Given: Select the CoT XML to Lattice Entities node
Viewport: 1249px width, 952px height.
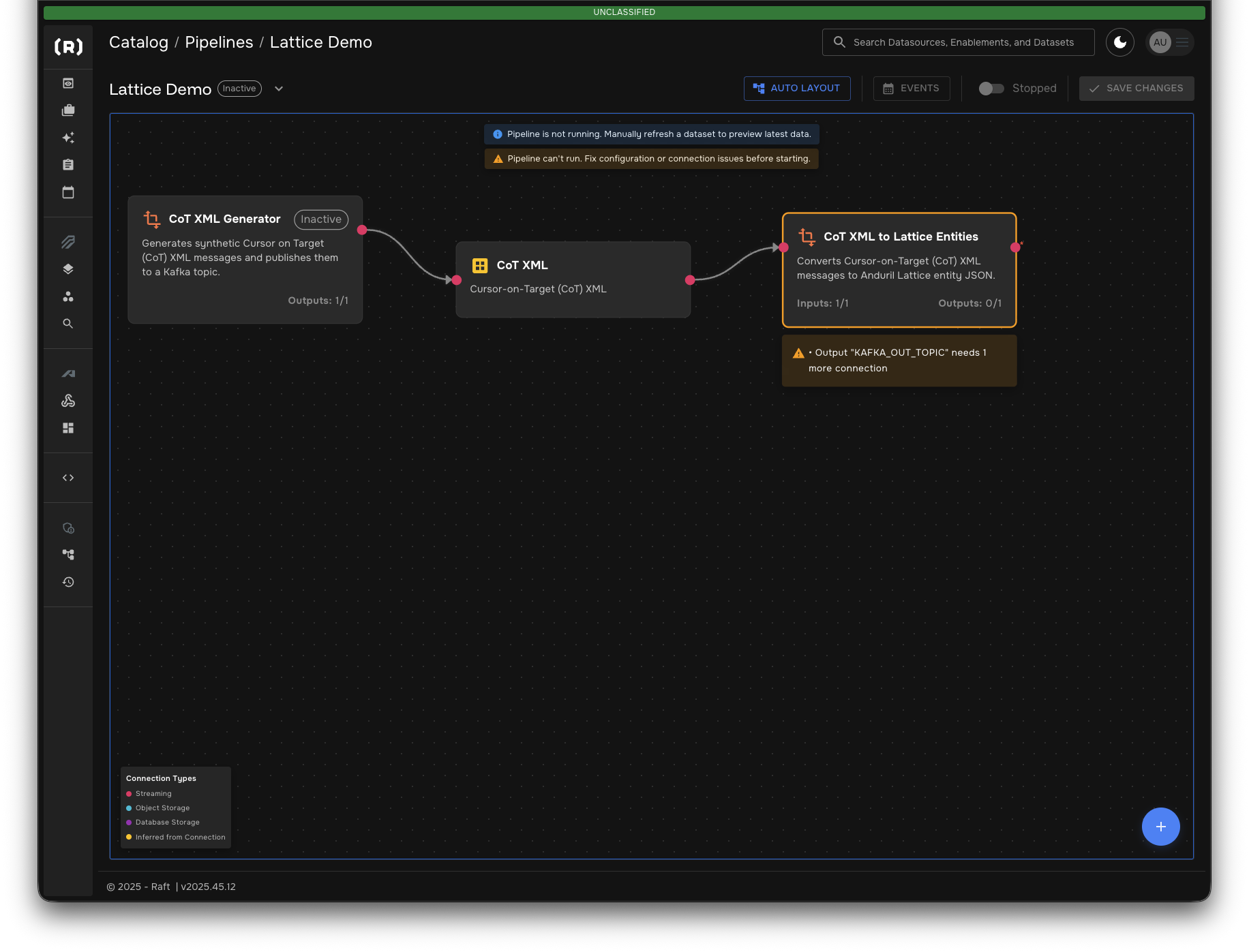Looking at the screenshot, I should [899, 271].
